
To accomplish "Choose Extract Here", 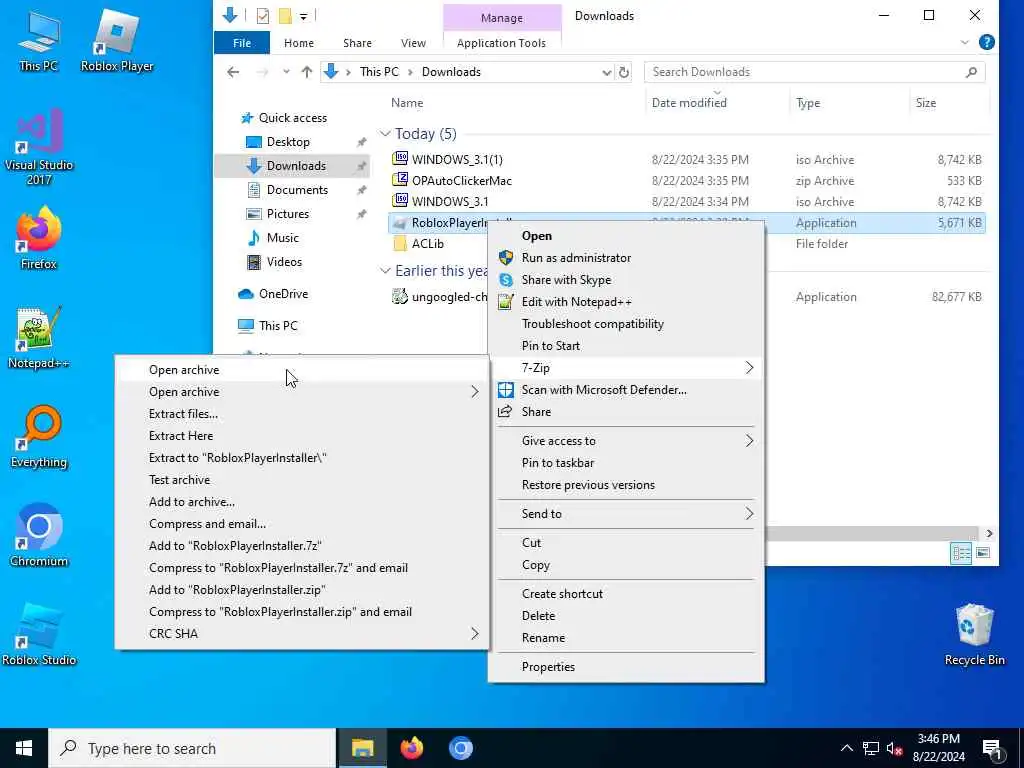I will (302, 436).
